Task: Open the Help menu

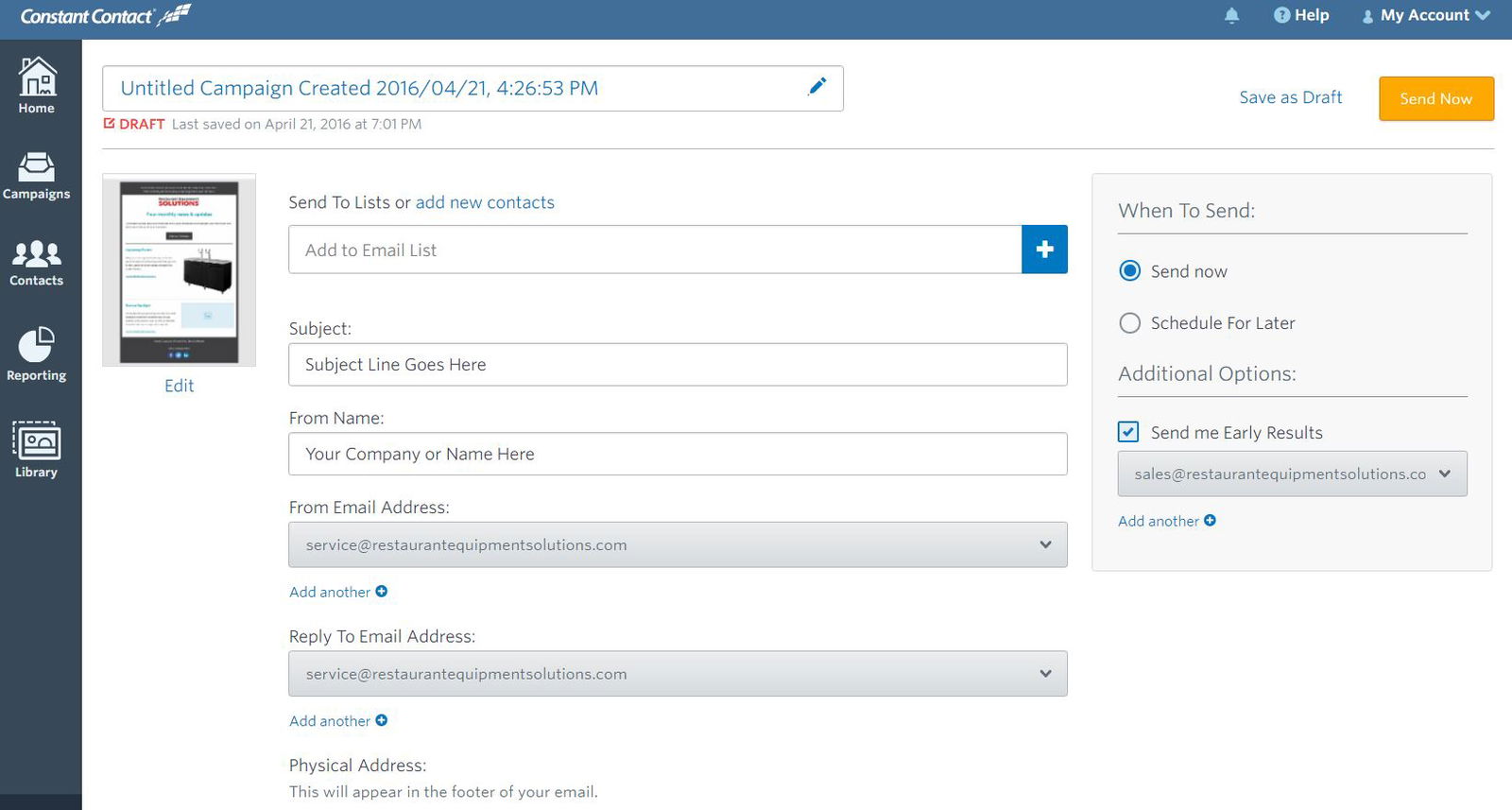Action: (x=1301, y=16)
